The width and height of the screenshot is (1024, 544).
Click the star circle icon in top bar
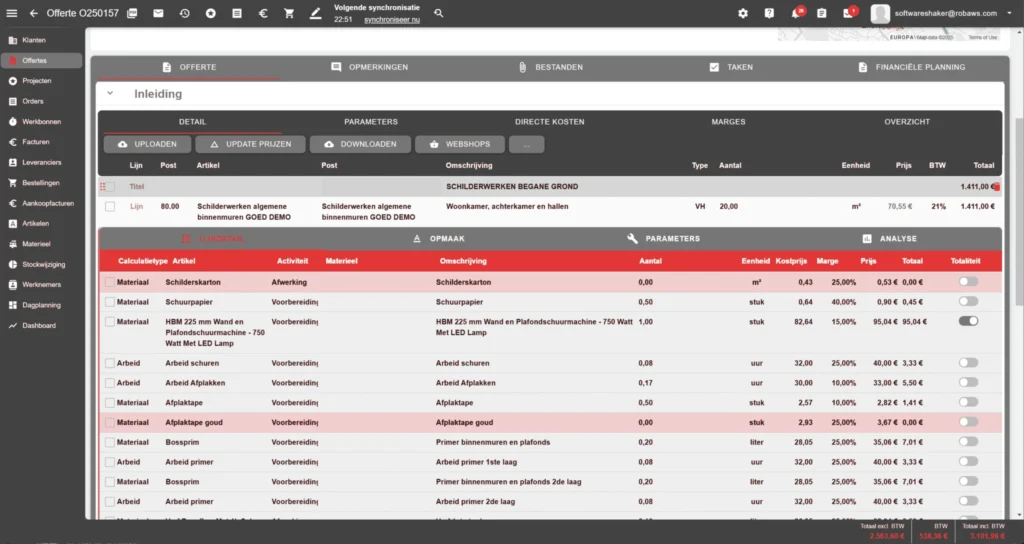210,13
